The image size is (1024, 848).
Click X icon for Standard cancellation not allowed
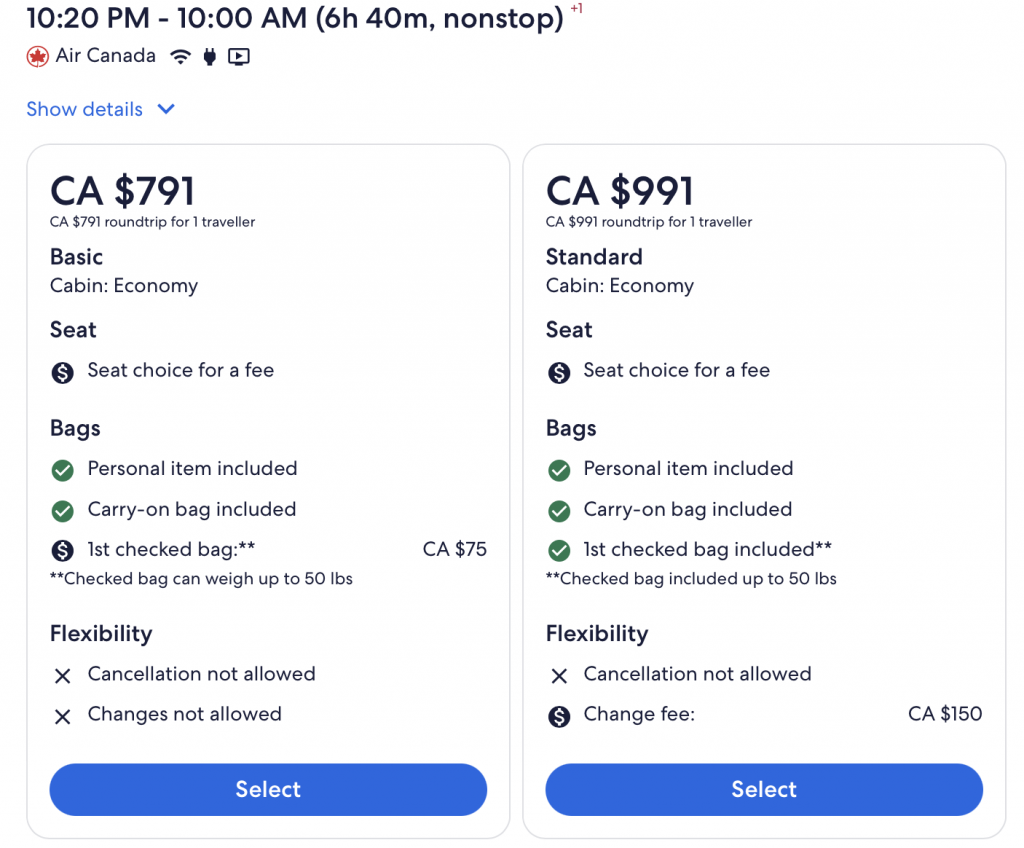(x=559, y=676)
